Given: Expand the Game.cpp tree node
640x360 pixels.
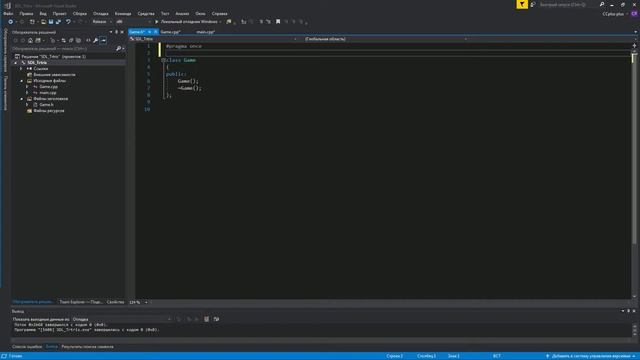Looking at the screenshot, I should coord(27,87).
